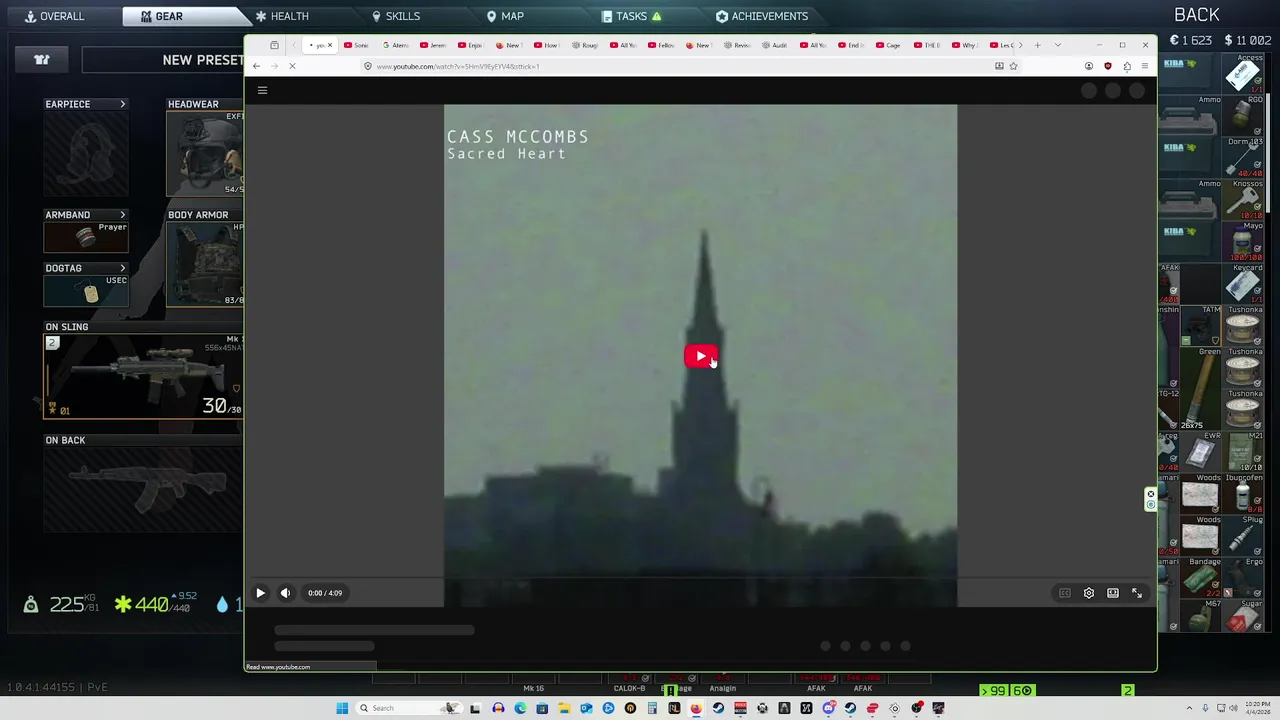
Task: Toggle subtitles in the video player
Action: coord(1065,593)
